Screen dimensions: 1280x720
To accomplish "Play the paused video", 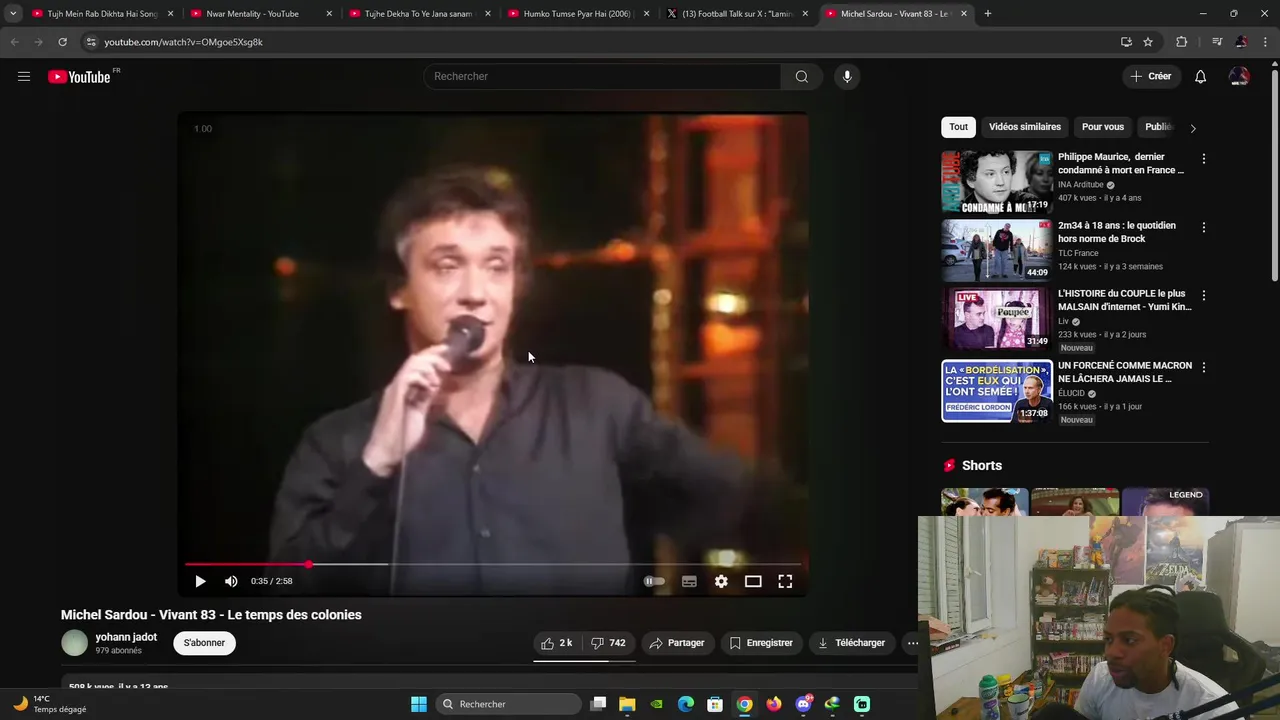I will pyautogui.click(x=200, y=581).
